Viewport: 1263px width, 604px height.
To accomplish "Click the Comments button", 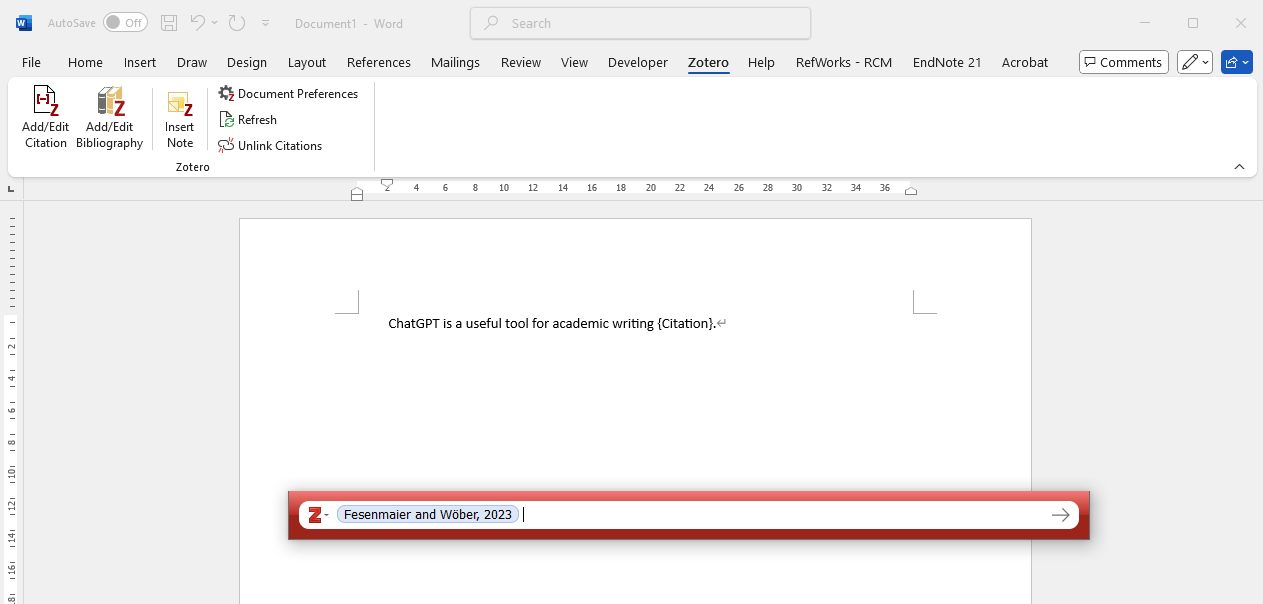I will [x=1123, y=62].
